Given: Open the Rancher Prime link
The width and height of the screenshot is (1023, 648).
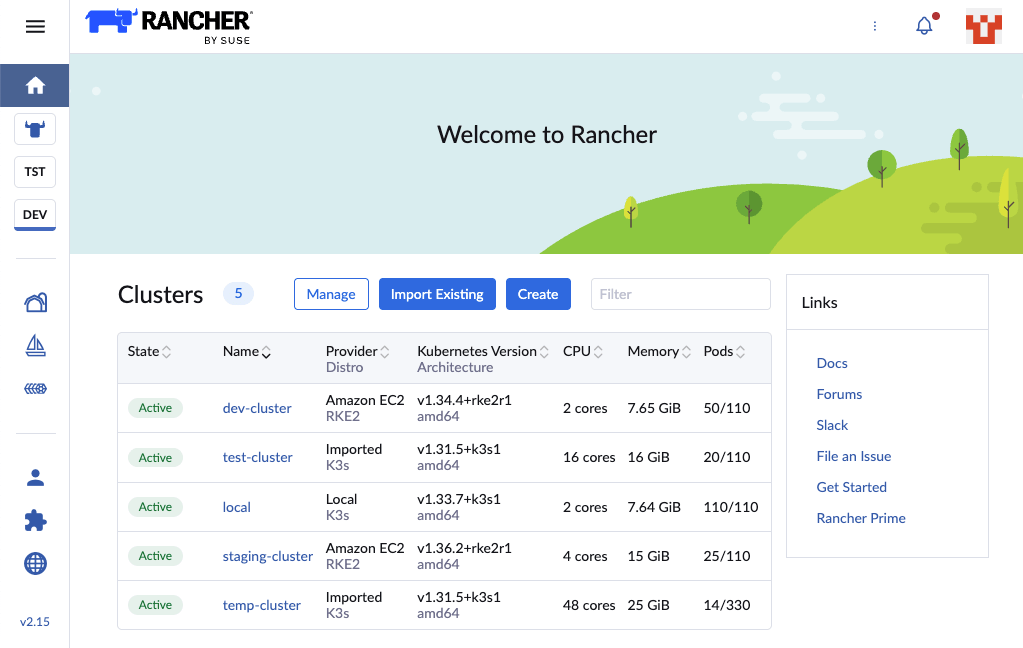Looking at the screenshot, I should (861, 518).
